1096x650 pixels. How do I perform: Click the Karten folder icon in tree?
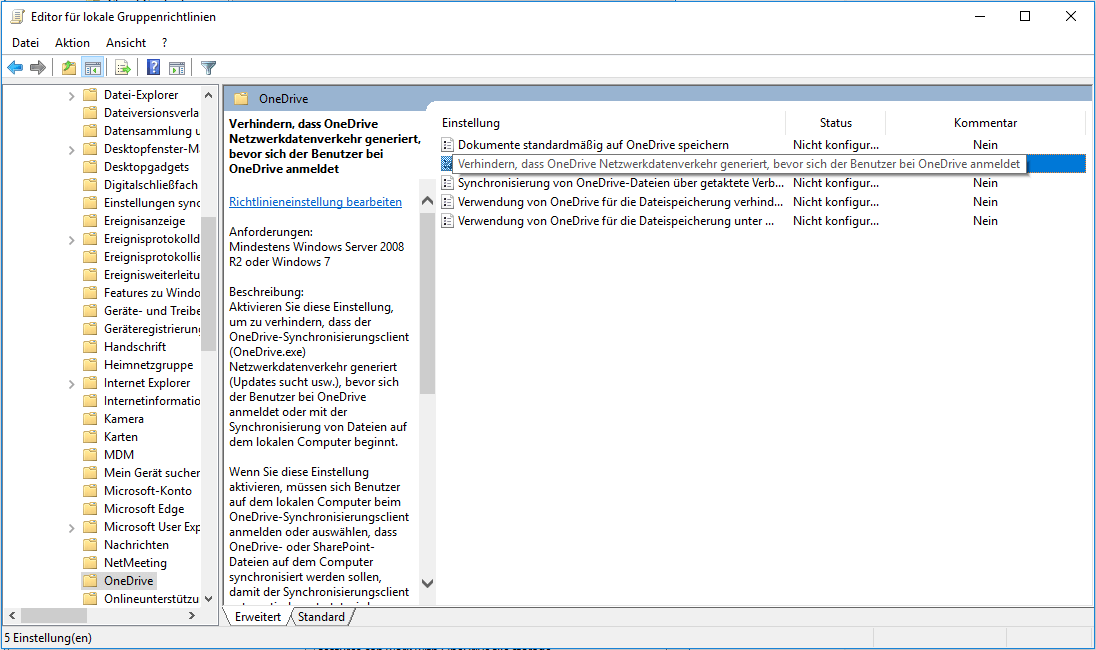89,437
